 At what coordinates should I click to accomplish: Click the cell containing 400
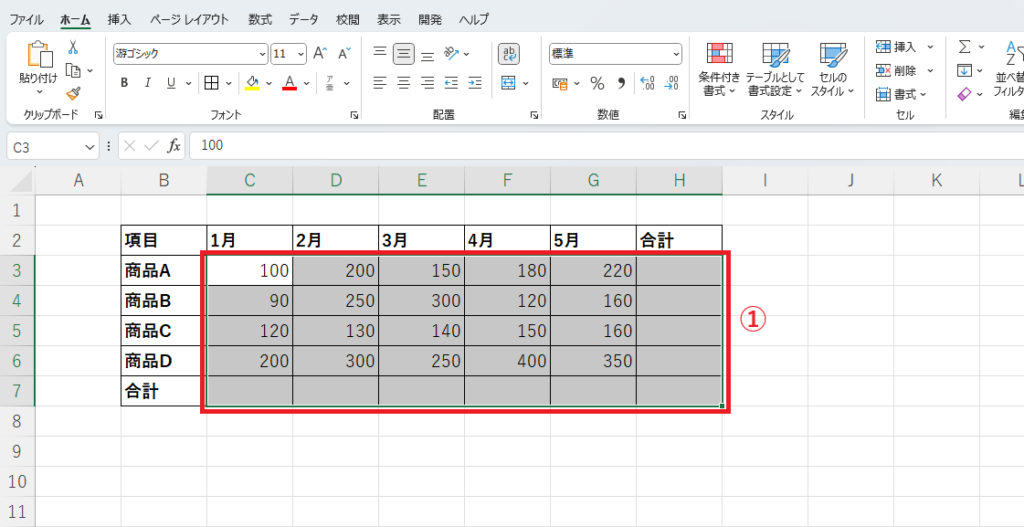(x=507, y=360)
